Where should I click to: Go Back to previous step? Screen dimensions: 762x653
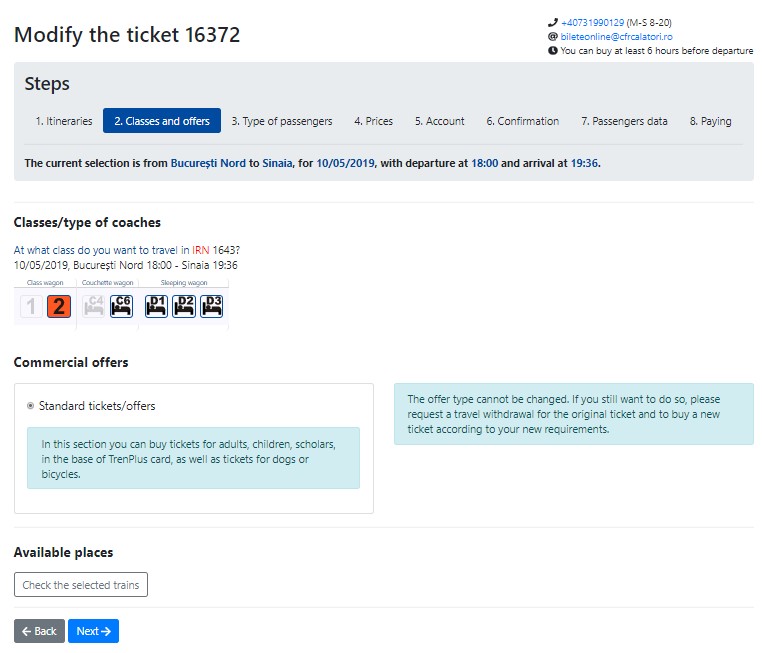39,631
